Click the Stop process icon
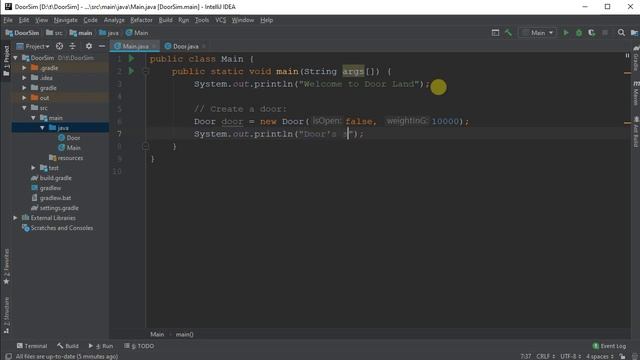 point(605,33)
